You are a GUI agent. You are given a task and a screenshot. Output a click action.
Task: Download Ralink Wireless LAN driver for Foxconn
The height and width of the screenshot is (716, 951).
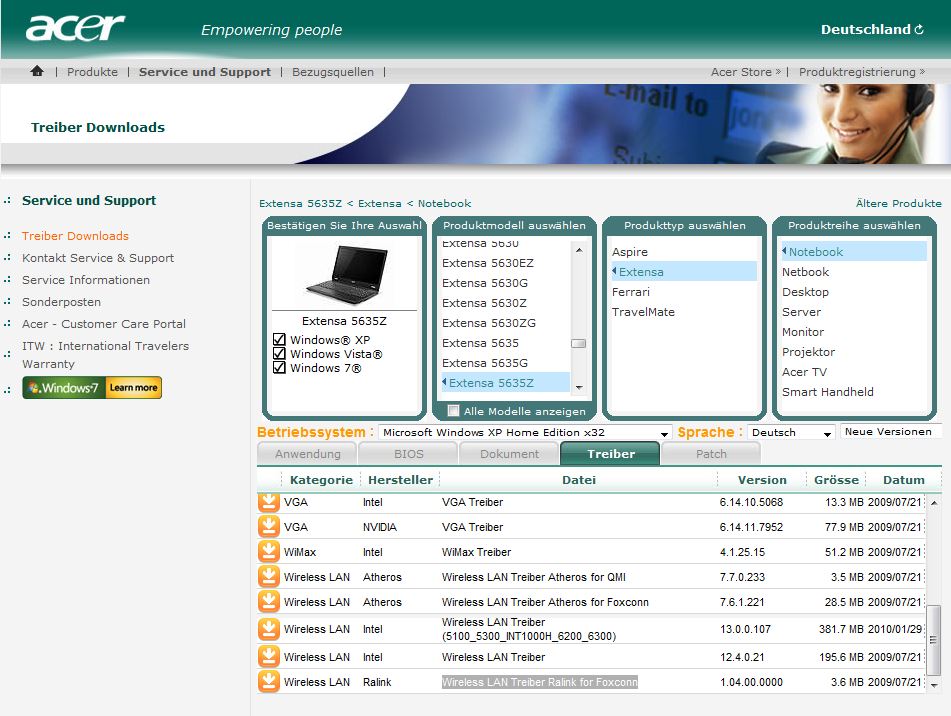[269, 681]
